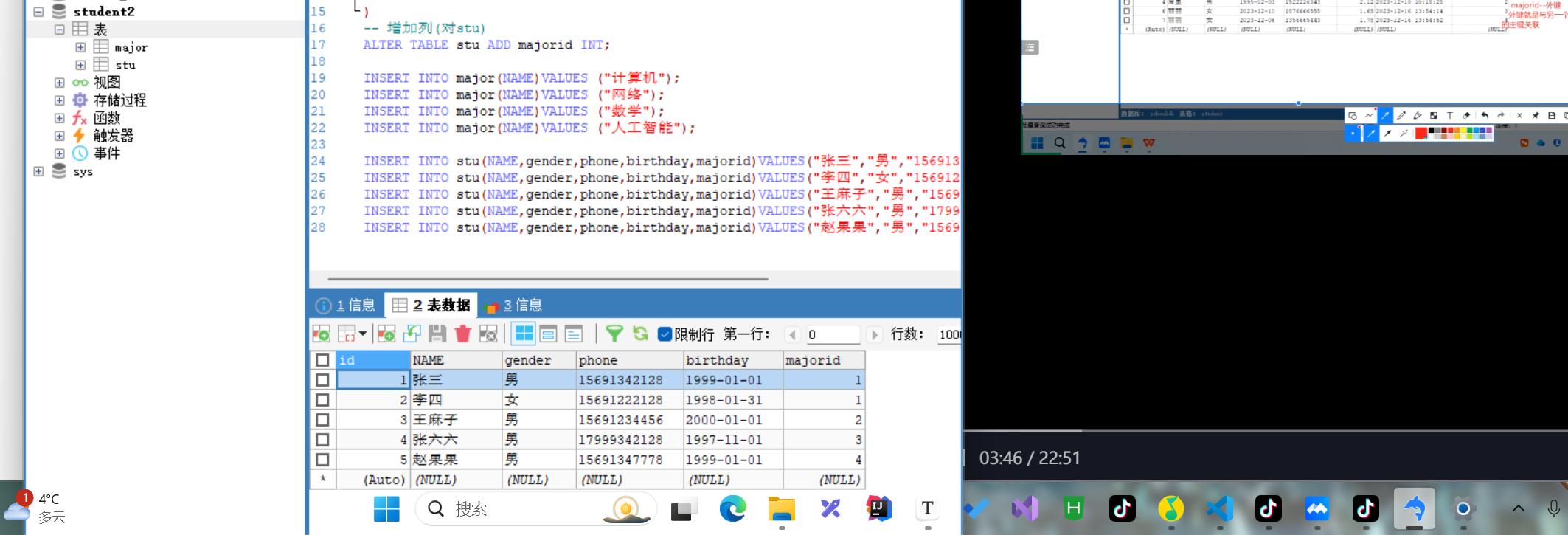The height and width of the screenshot is (535, 1568).
Task: Expand the 存储过程 stored procedures folder
Action: [x=59, y=100]
